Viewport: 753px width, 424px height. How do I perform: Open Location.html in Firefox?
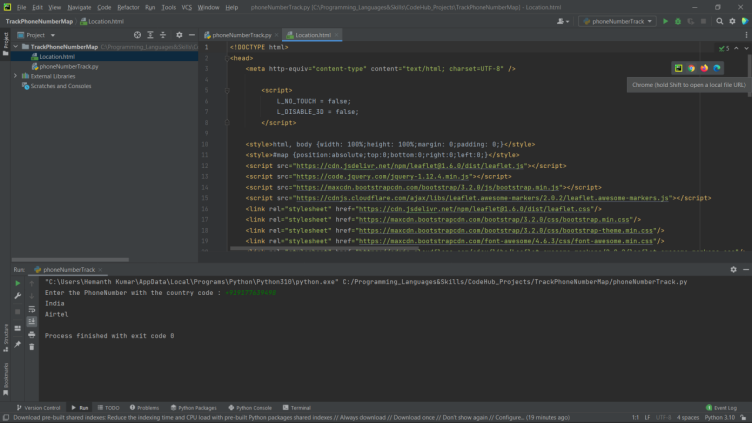coord(704,68)
